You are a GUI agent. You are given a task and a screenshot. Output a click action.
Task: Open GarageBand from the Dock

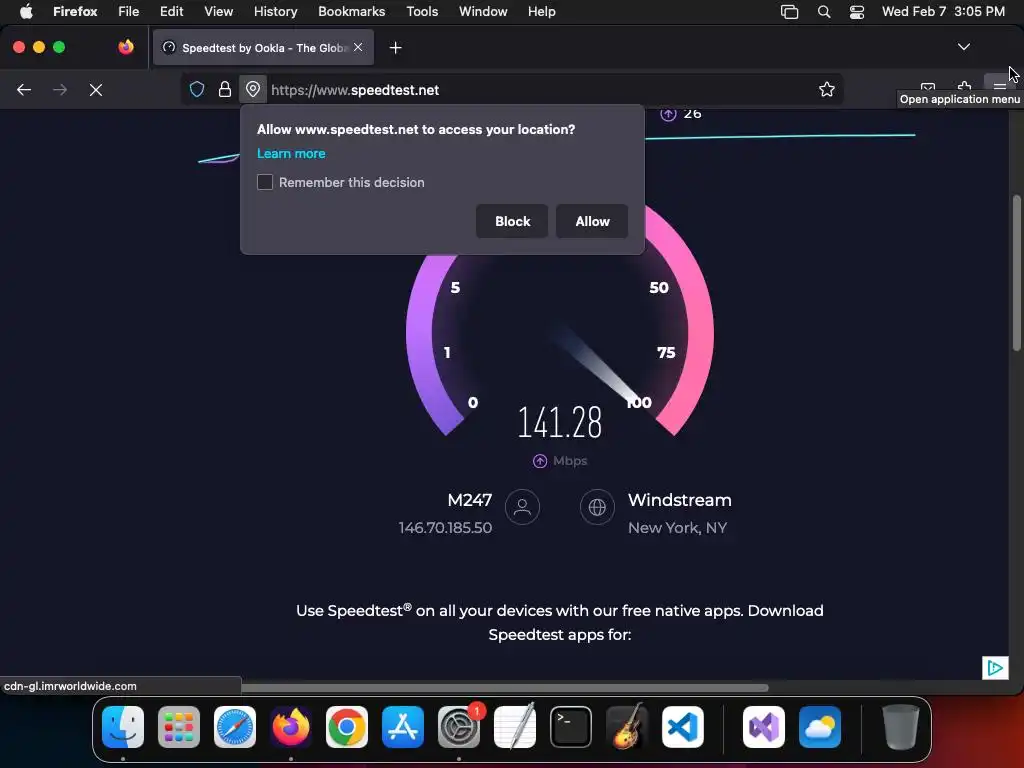point(627,727)
